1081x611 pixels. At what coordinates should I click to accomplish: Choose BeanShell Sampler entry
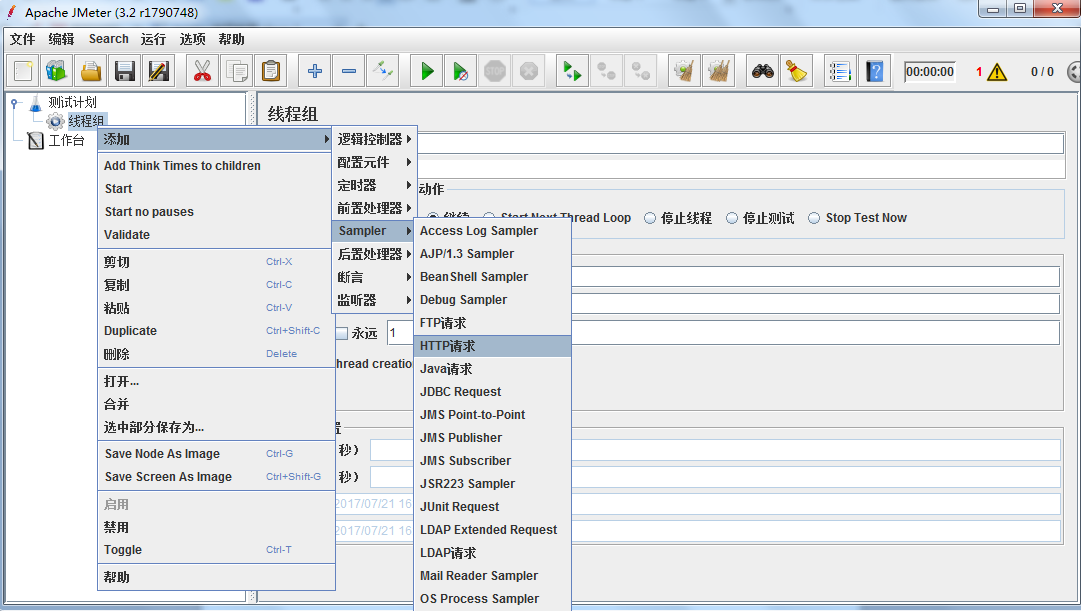coord(492,277)
